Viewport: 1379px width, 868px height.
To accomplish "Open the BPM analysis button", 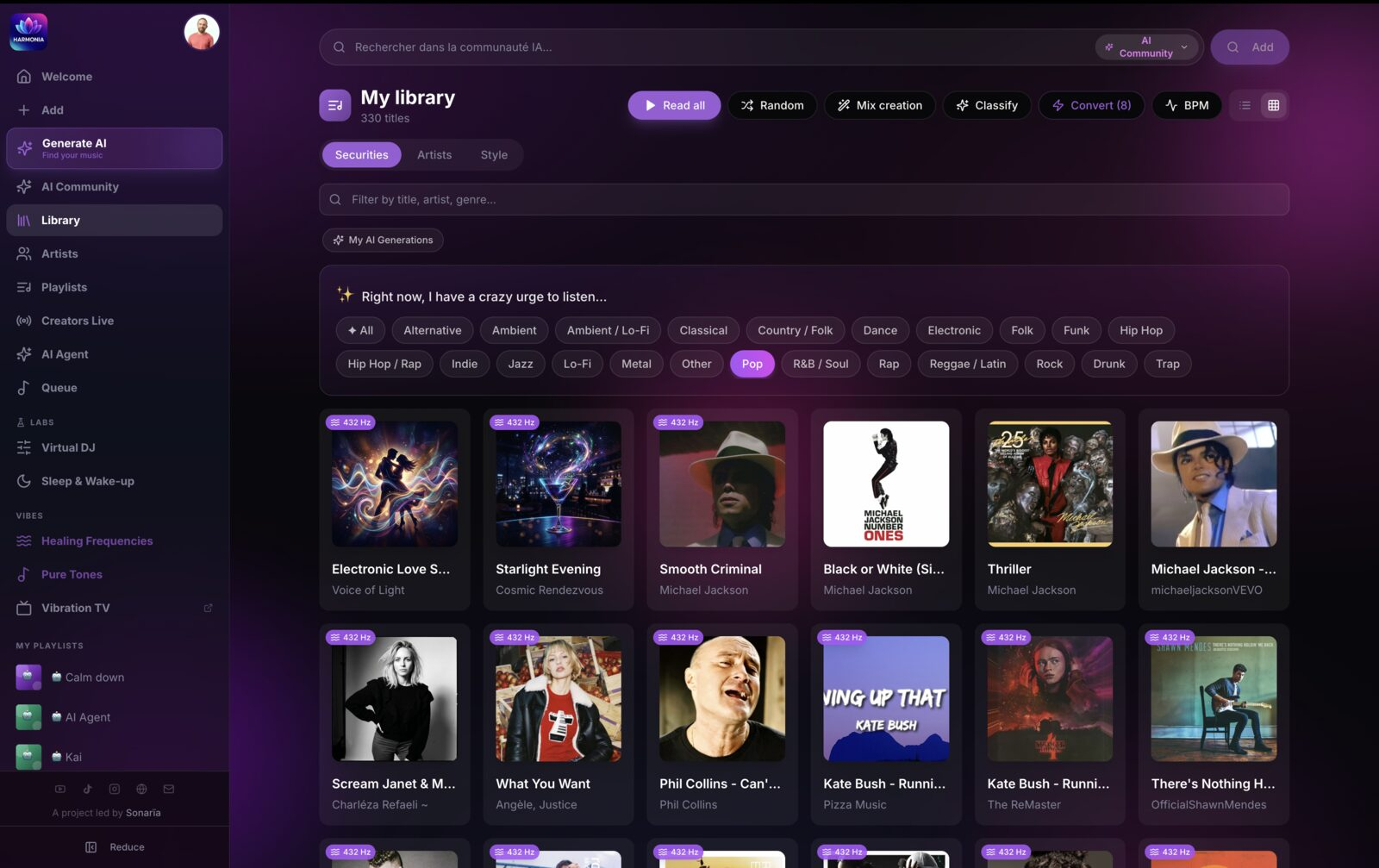I will tap(1187, 106).
